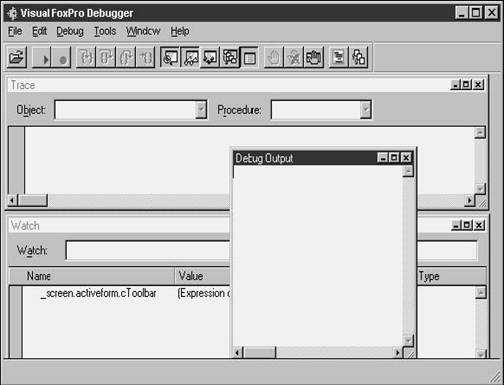Open the Edit menu
Screen dimensions: 504x385
(39, 31)
